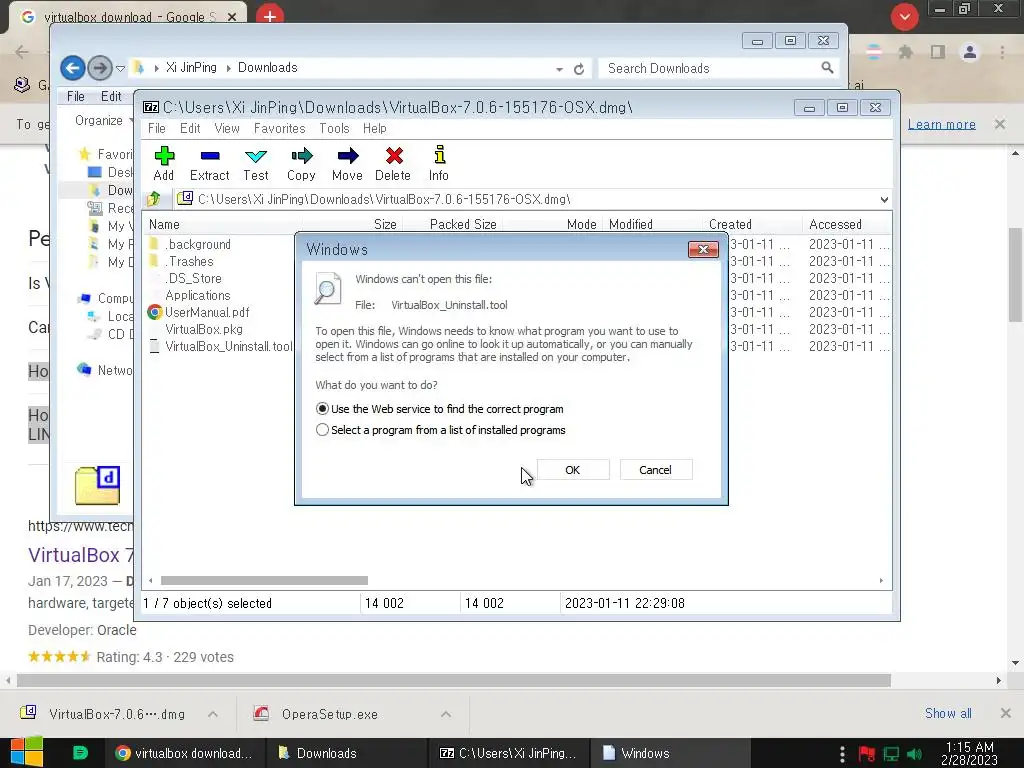Click Cancel in the Windows dialog
Image resolution: width=1024 pixels, height=768 pixels.
[x=656, y=470]
